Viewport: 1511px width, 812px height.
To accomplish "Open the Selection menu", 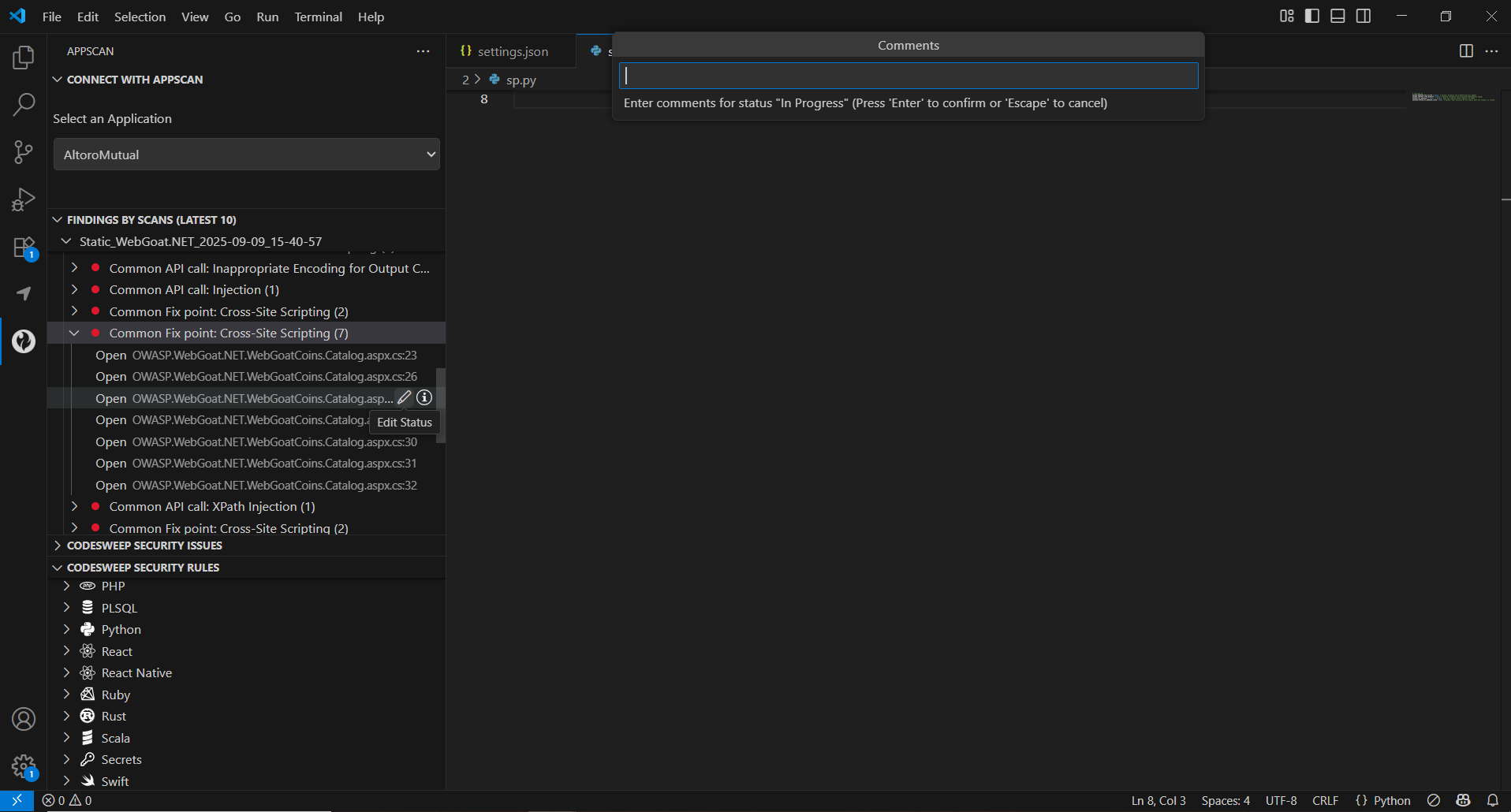I will click(140, 17).
